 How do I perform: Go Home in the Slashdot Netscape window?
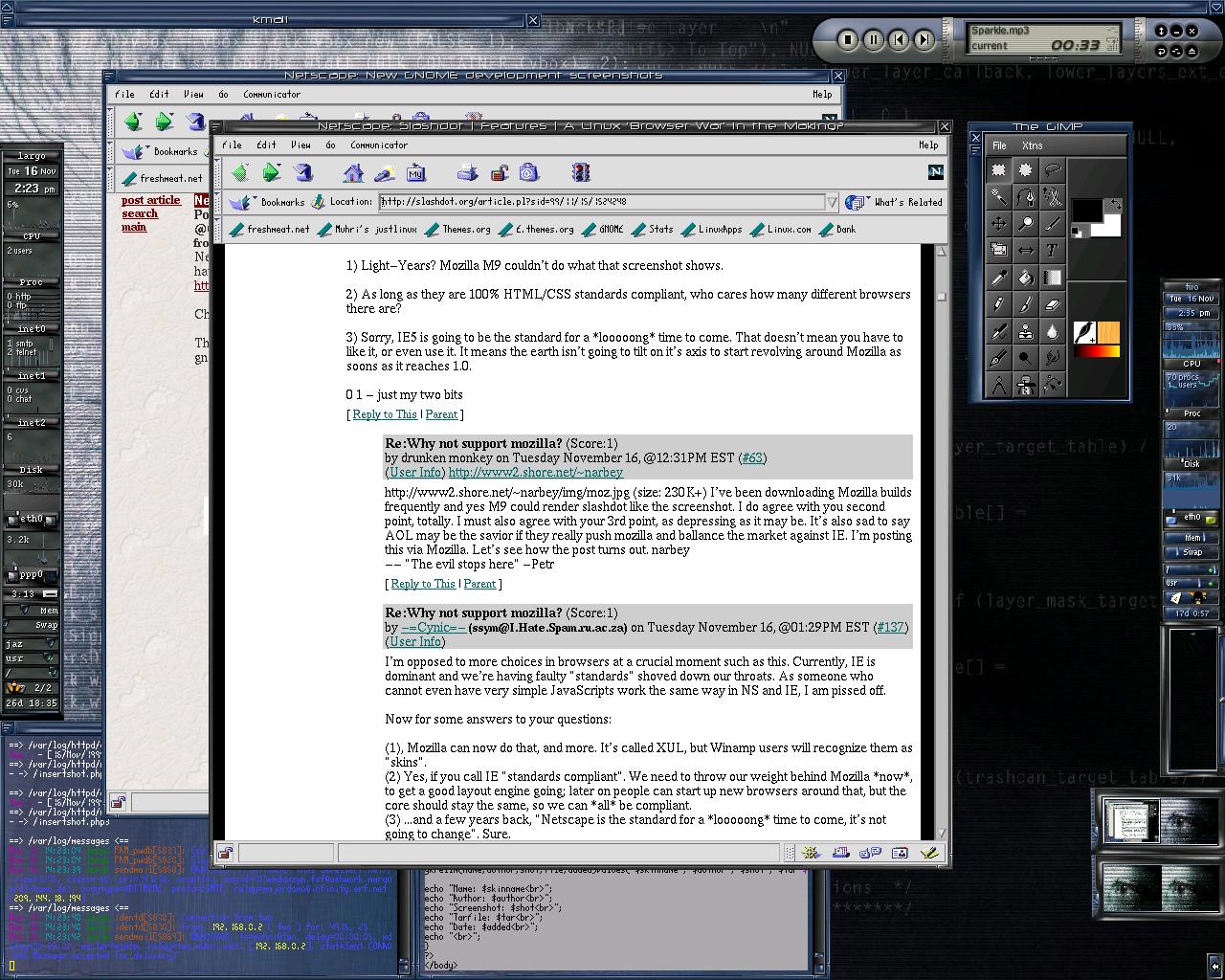coord(354,172)
